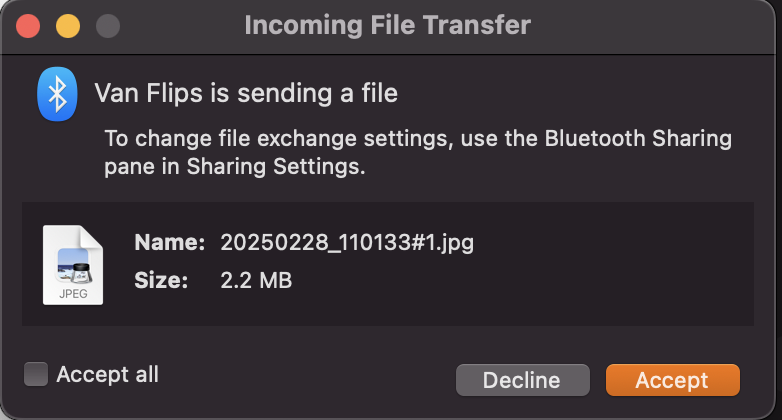Click the blue Bluetooth icon
This screenshot has height=420, width=782.
coord(57,94)
